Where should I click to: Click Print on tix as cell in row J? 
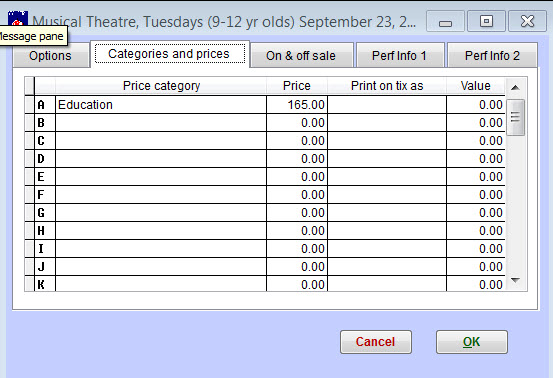click(x=387, y=267)
